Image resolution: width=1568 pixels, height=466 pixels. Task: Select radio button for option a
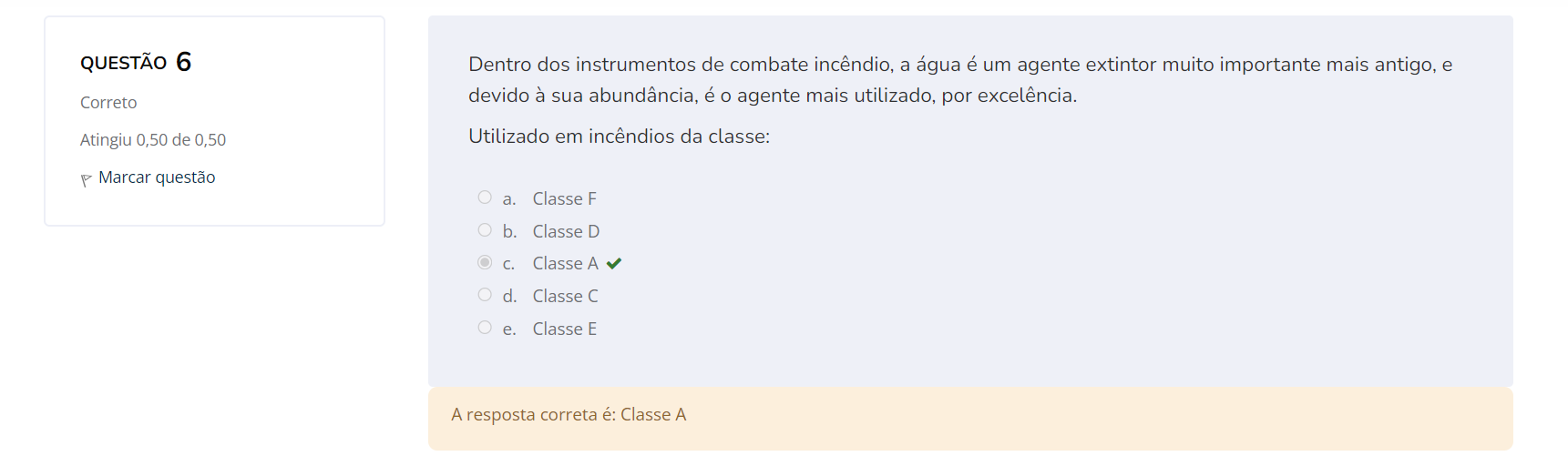click(x=485, y=198)
